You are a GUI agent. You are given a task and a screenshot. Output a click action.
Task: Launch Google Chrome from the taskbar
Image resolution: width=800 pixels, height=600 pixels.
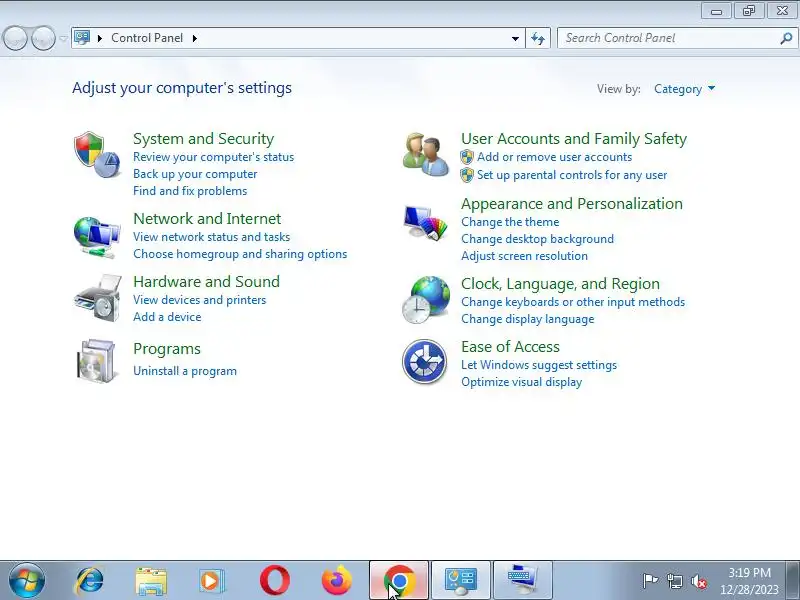point(399,581)
